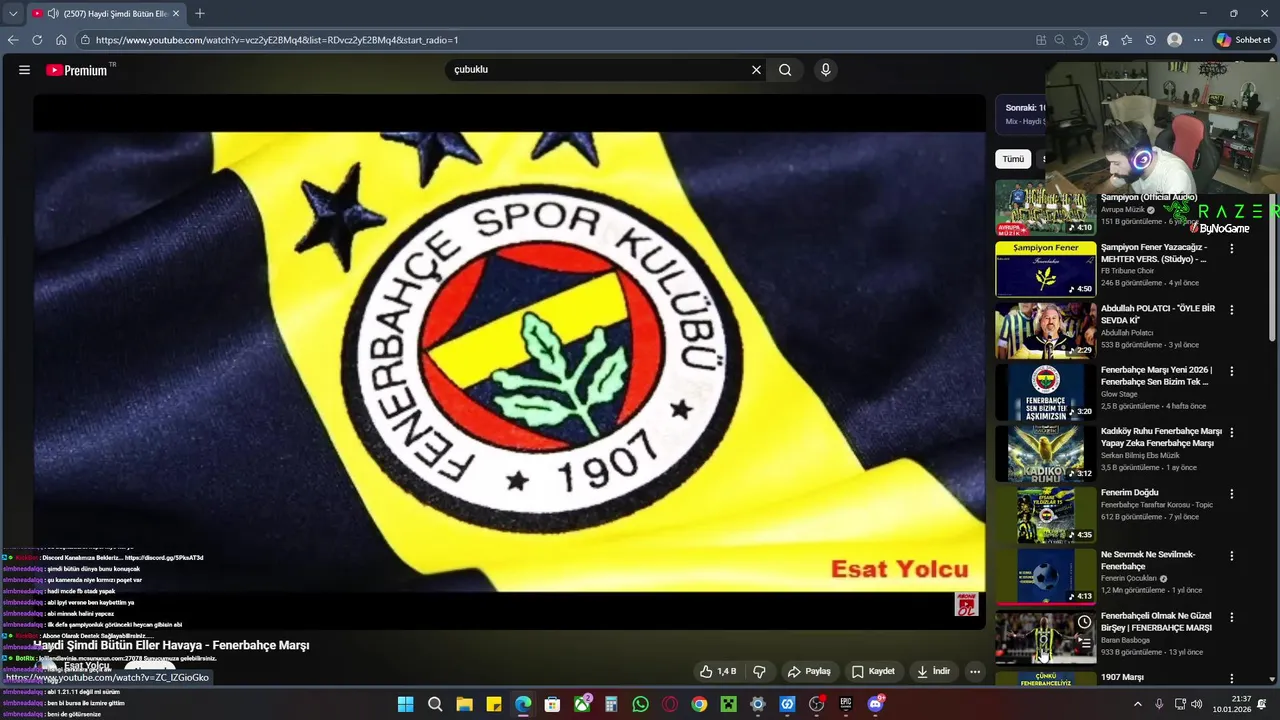Screen dimensions: 1280x720
Task: Select the Tümü filter chip
Action: tap(1013, 159)
